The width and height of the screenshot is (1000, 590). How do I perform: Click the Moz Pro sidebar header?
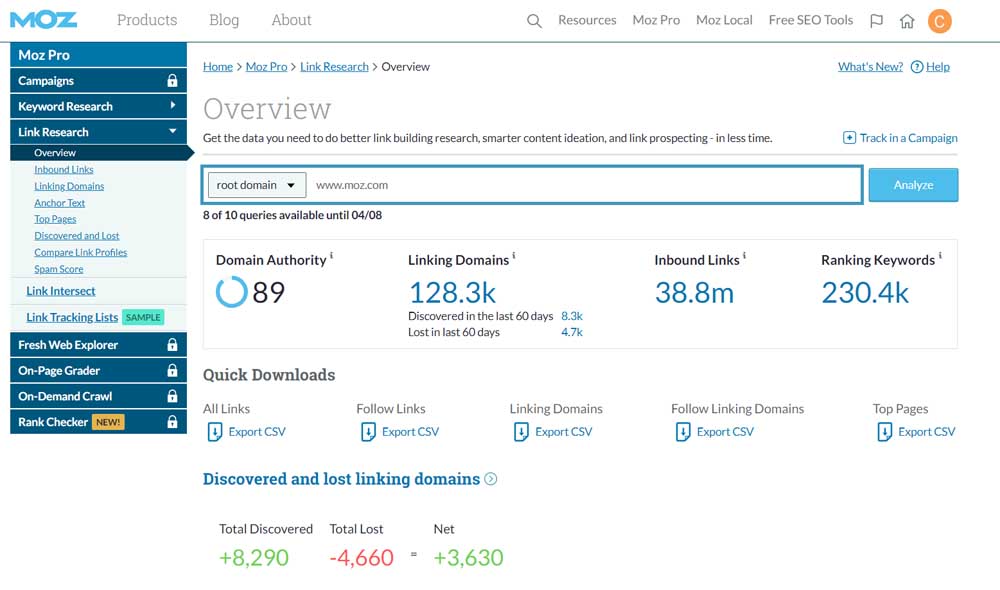[98, 55]
